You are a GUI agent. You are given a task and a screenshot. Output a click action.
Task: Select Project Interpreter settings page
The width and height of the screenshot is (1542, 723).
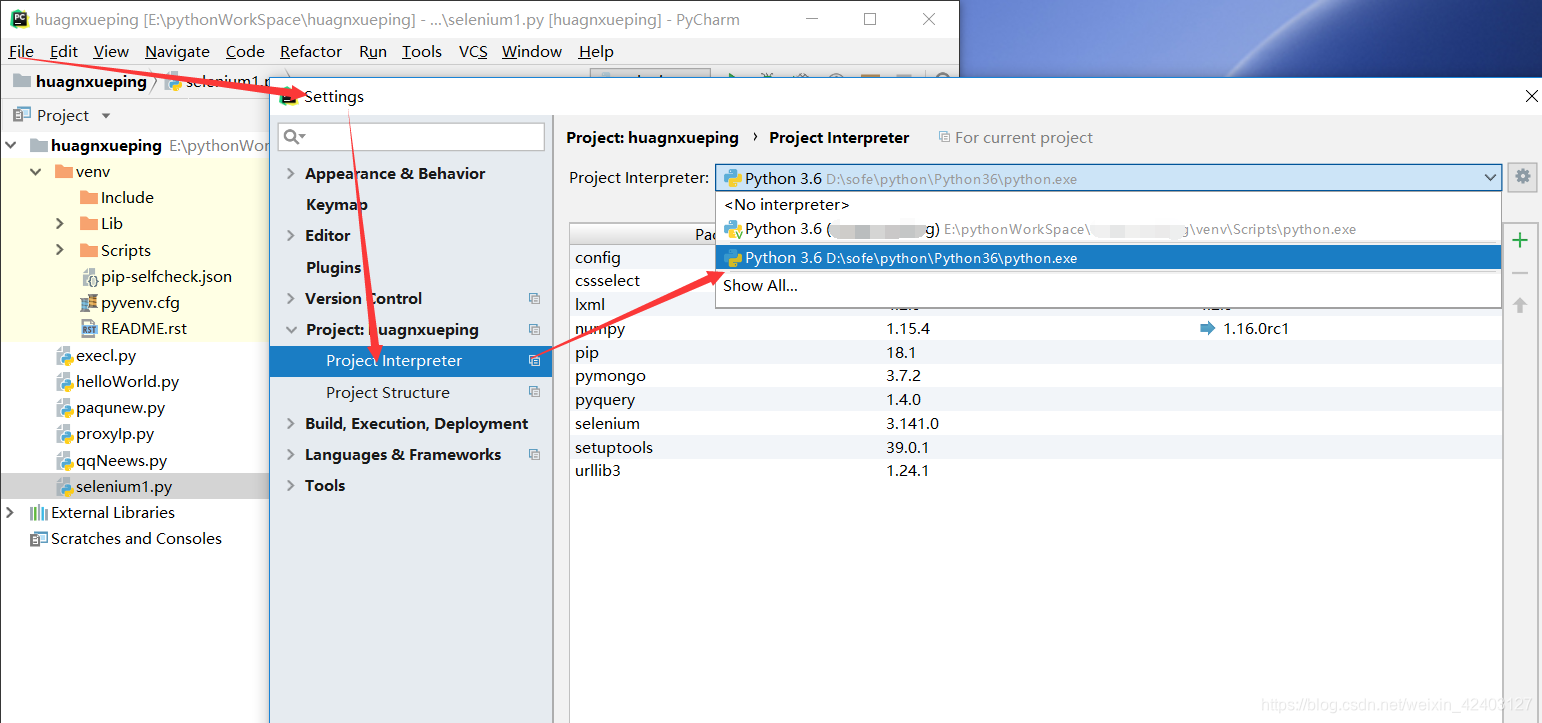pyautogui.click(x=410, y=361)
